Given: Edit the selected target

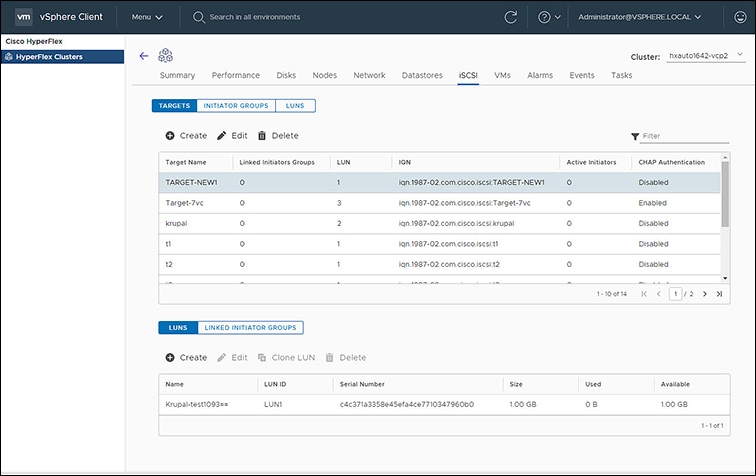Looking at the screenshot, I should (232, 136).
